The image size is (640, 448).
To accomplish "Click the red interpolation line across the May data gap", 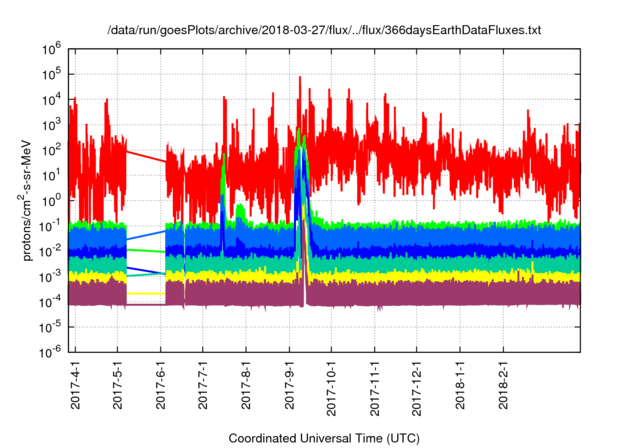I will click(x=146, y=157).
